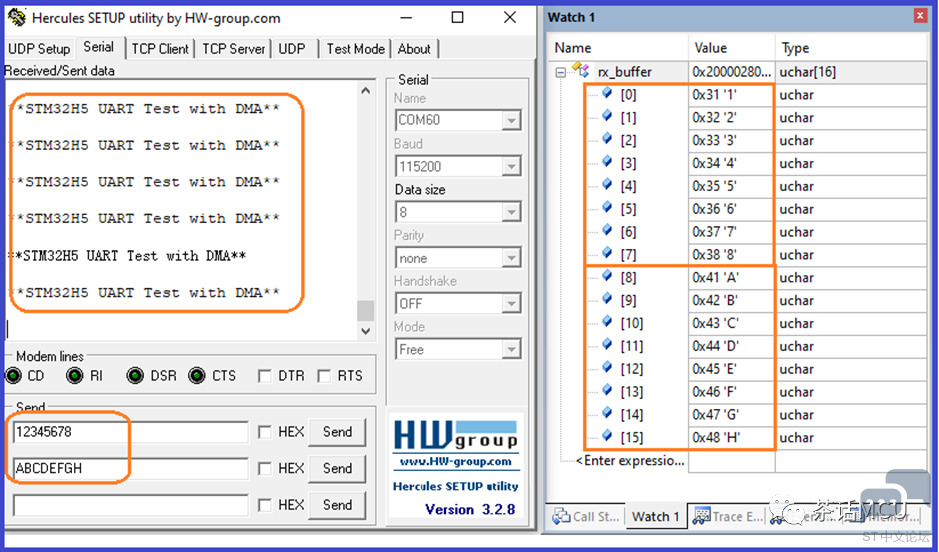Viewport: 939px width, 552px height.
Task: Collapse the rx_buffer tree node
Action: (561, 72)
